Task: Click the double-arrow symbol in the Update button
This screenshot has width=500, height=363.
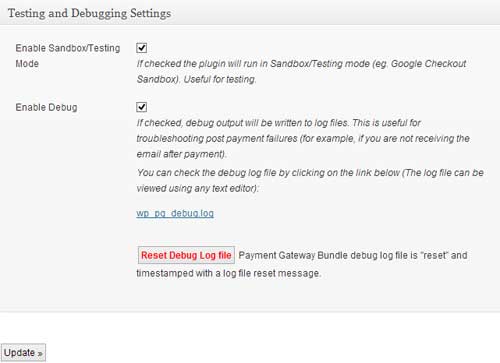Action: pos(40,354)
